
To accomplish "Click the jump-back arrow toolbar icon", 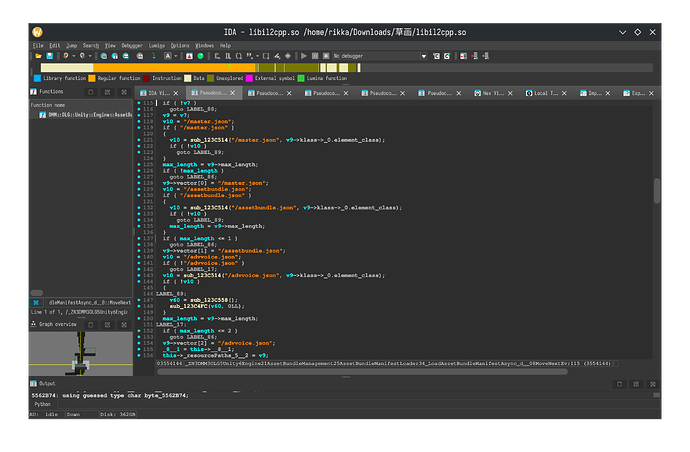I will click(x=66, y=56).
